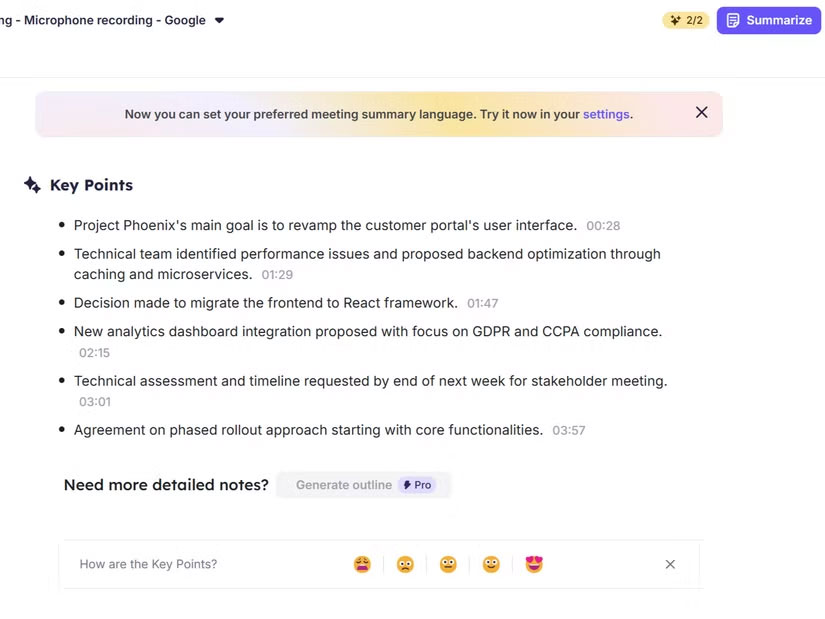This screenshot has height=619, width=825.
Task: Jump to timestamp 03:57
Action: coord(568,431)
